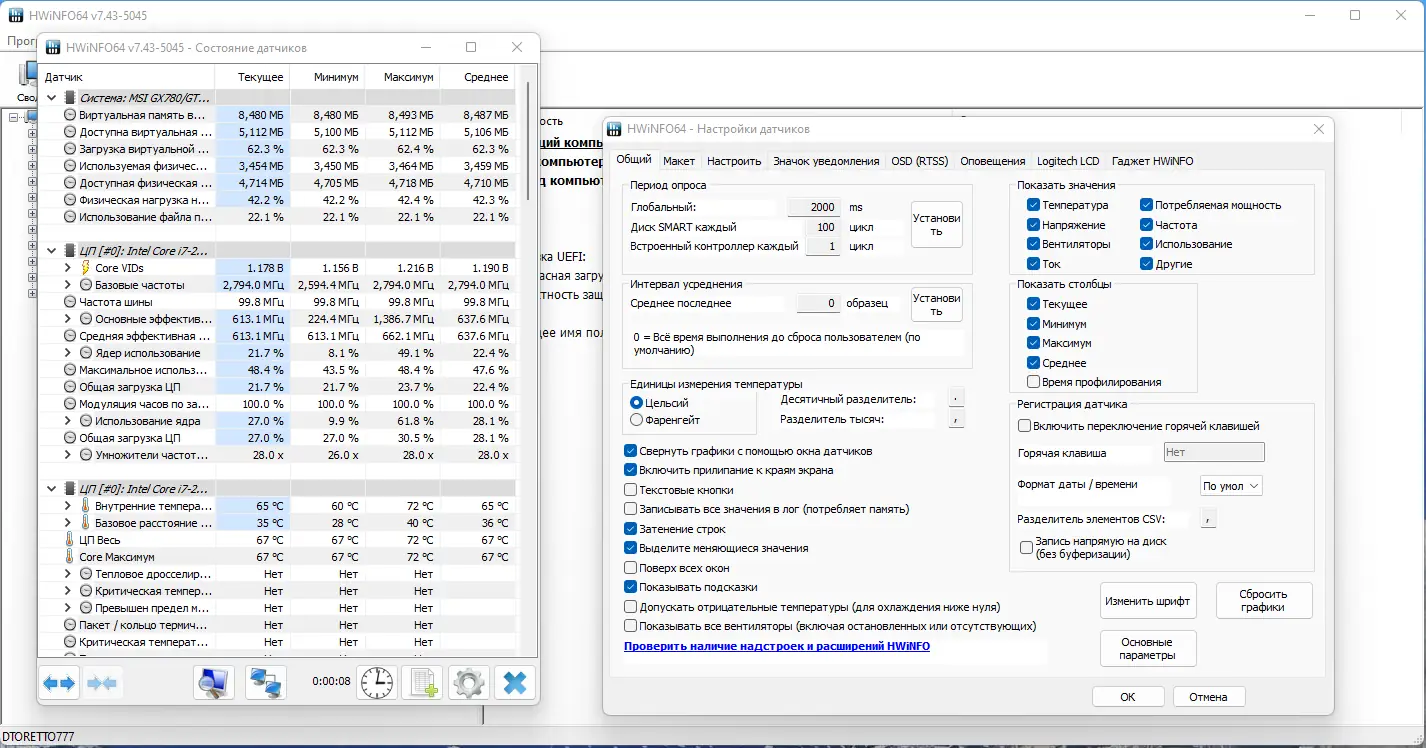The image size is (1426, 748).
Task: Click Установить button in Интервал усреднения
Action: click(937, 304)
